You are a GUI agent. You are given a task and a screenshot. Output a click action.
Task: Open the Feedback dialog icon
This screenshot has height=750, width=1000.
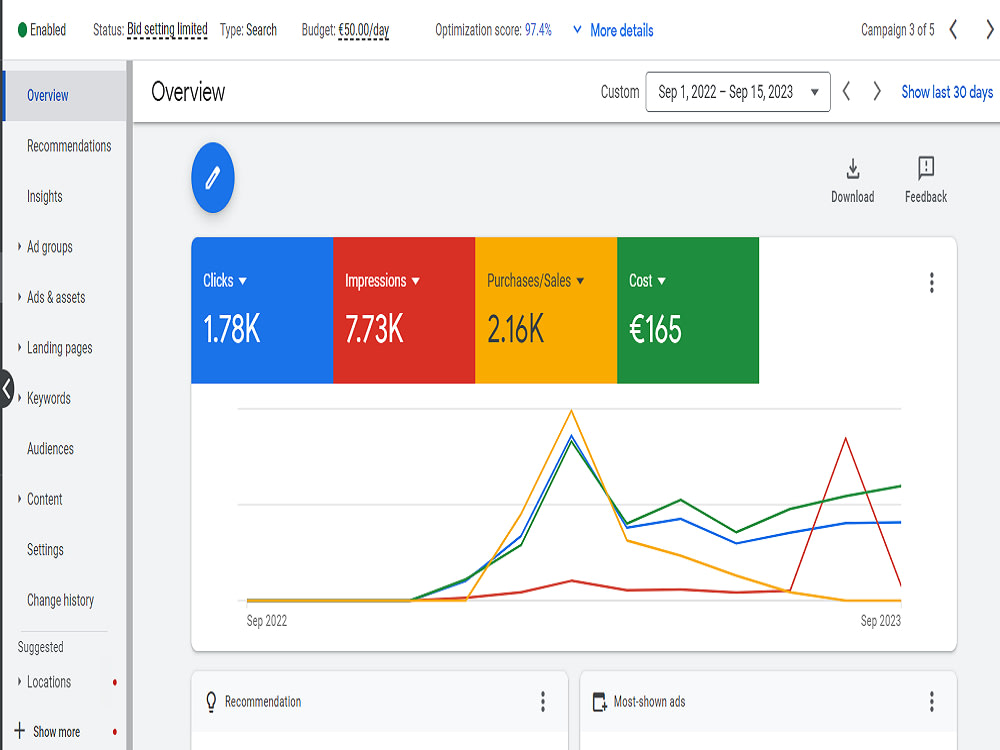click(925, 168)
